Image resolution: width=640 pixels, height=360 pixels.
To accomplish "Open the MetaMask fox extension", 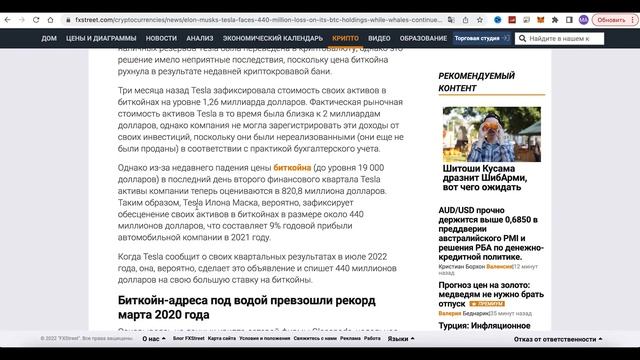I will pyautogui.click(x=540, y=20).
